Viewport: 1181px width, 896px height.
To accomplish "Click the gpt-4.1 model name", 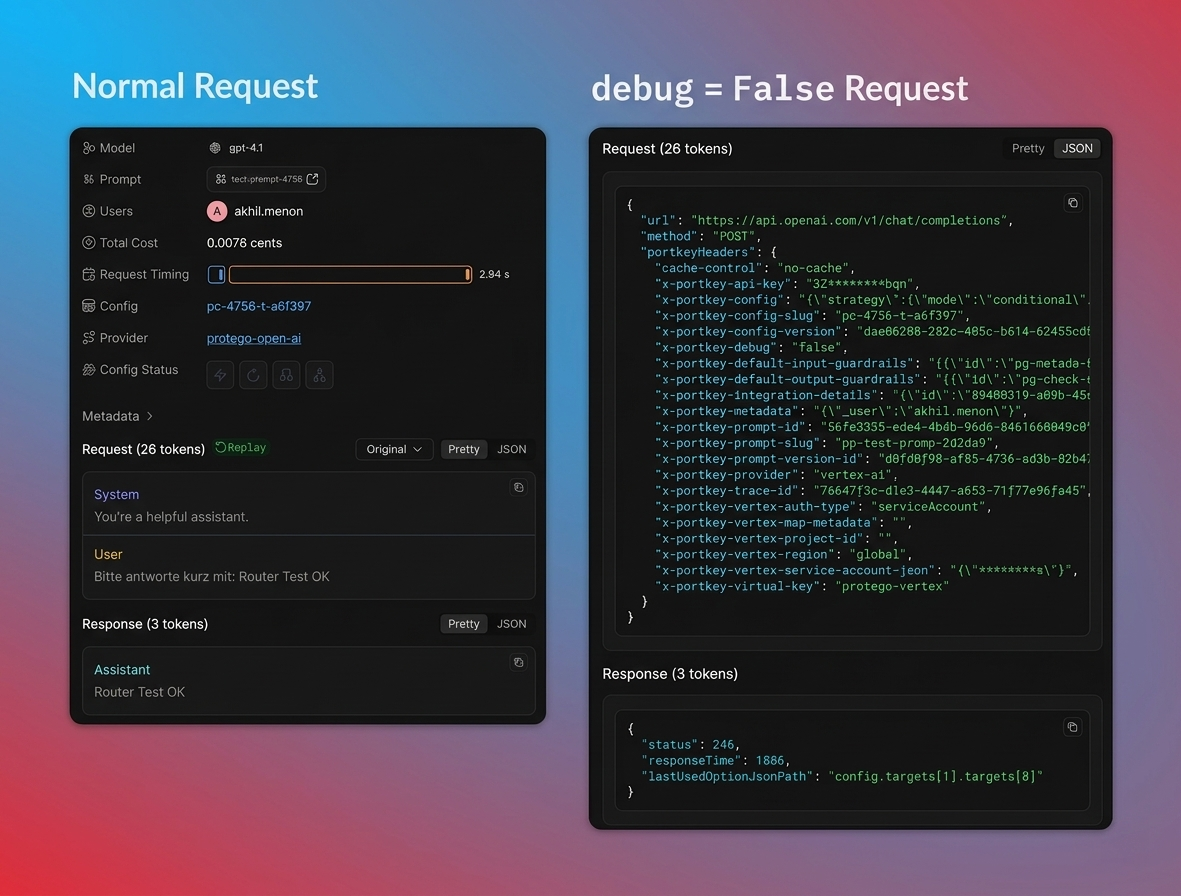I will (246, 148).
